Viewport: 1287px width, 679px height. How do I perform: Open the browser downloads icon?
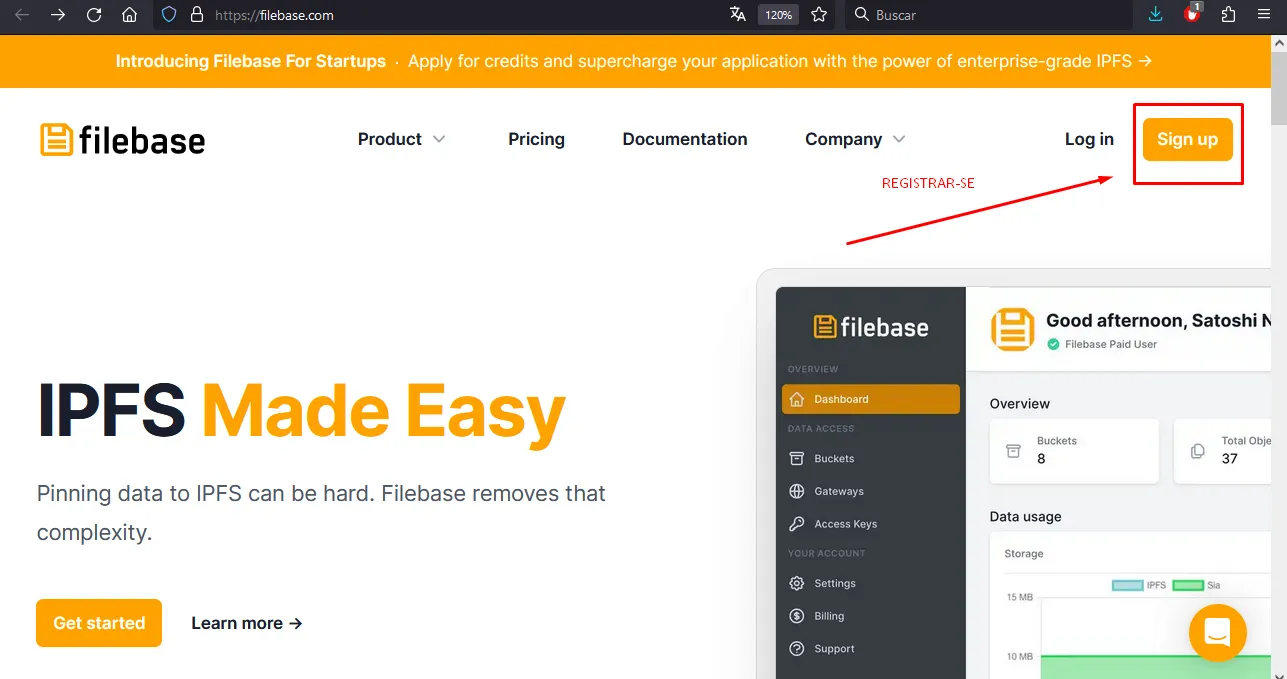(x=1156, y=15)
